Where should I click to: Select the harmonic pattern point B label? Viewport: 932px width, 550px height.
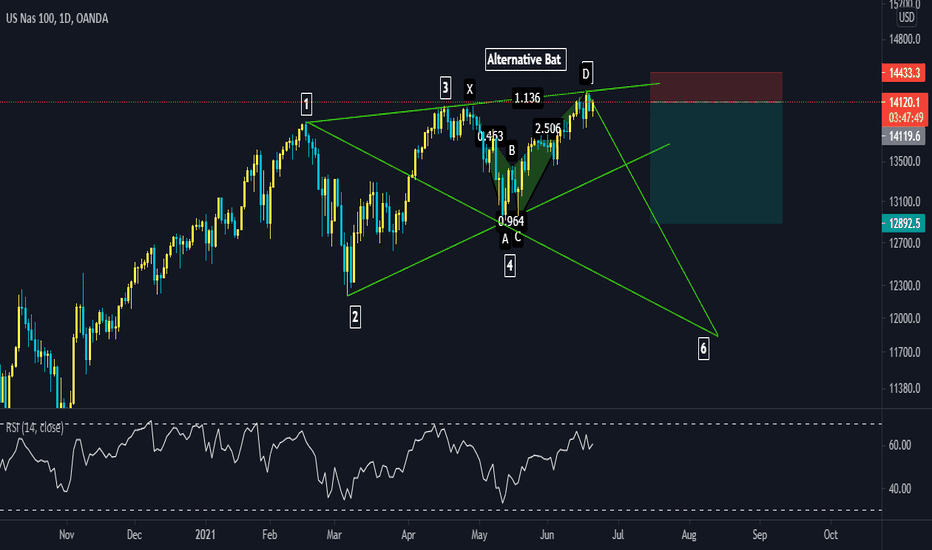tap(512, 150)
